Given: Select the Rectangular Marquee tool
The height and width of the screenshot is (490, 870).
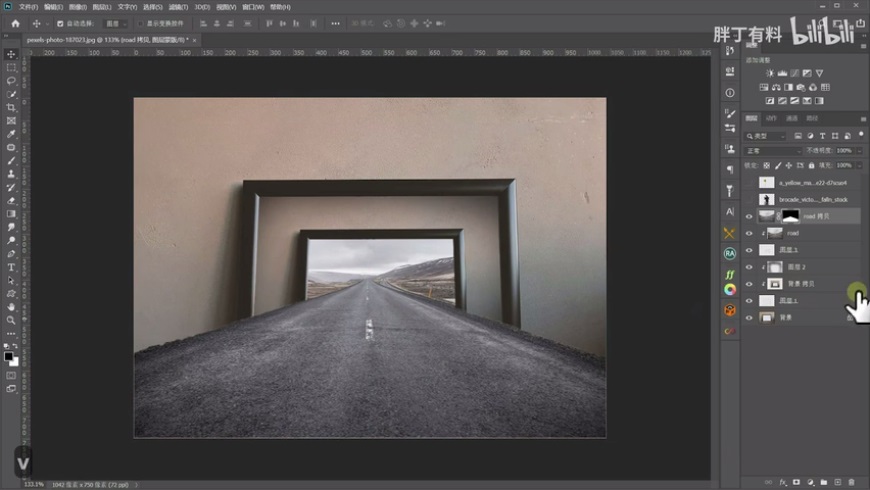Looking at the screenshot, I should (12, 67).
